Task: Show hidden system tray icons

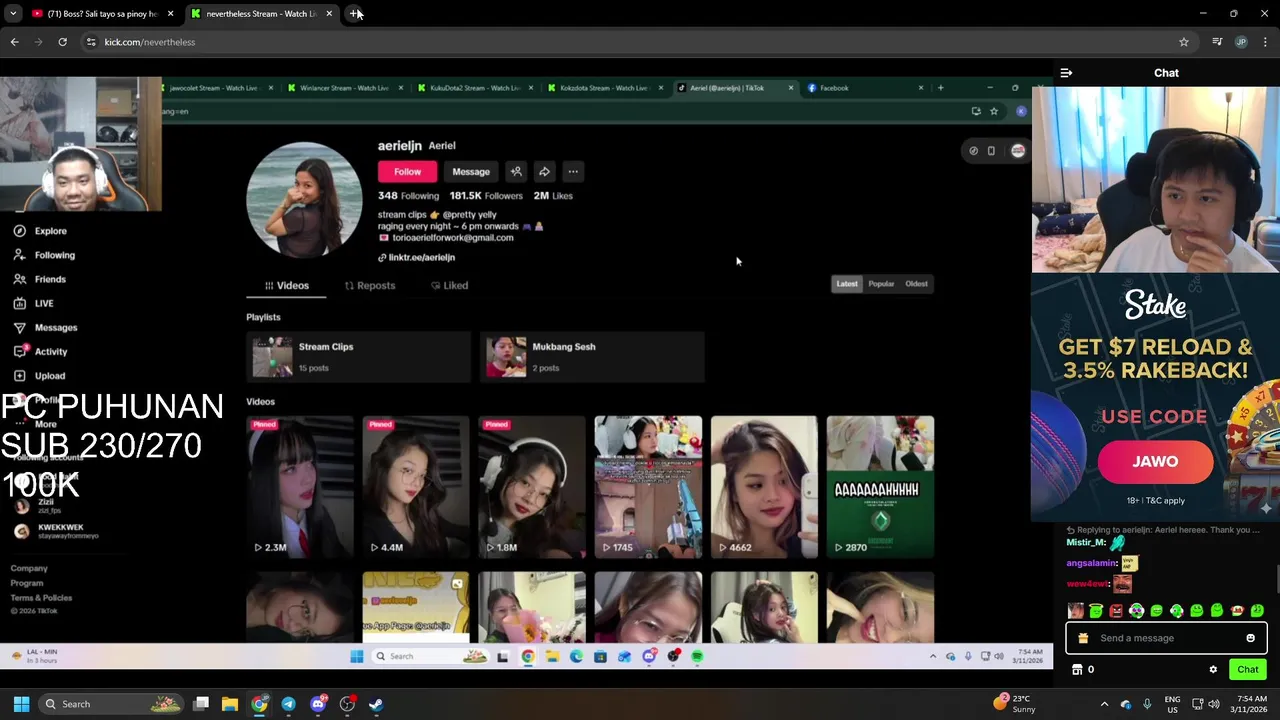Action: click(x=1104, y=704)
